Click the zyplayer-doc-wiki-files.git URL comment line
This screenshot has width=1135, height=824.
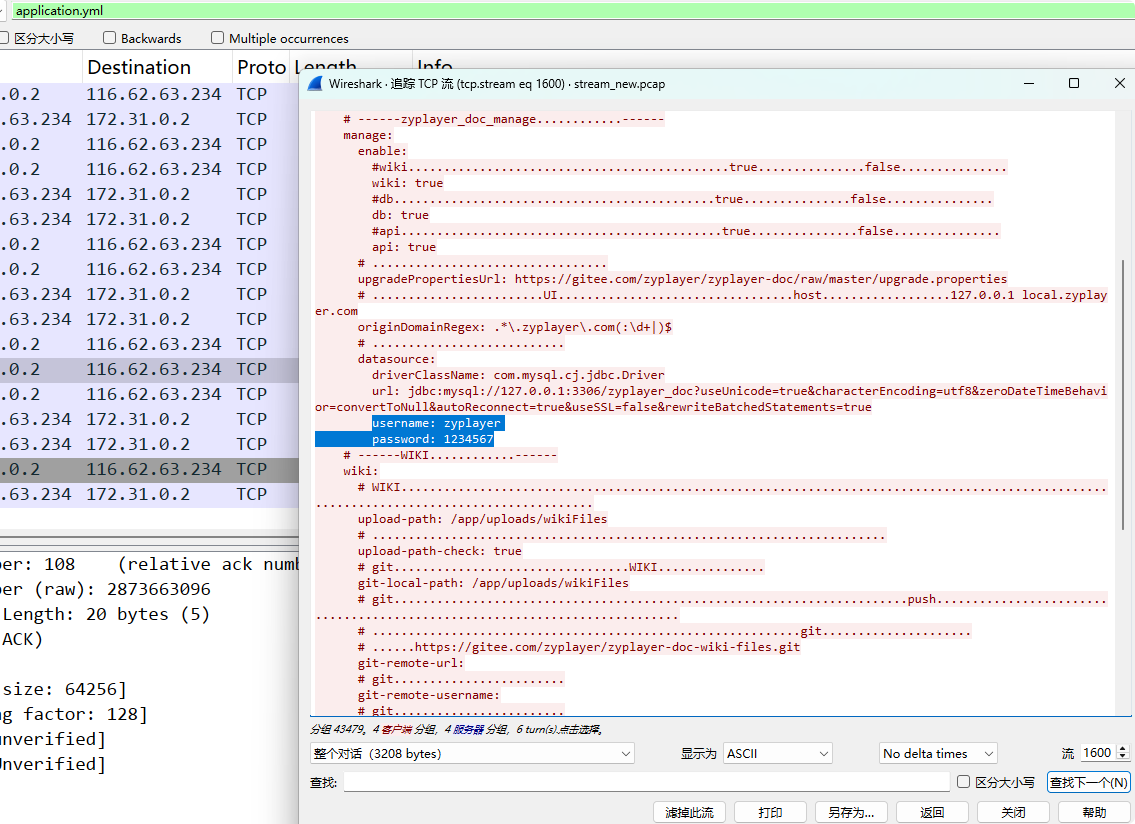coord(579,647)
